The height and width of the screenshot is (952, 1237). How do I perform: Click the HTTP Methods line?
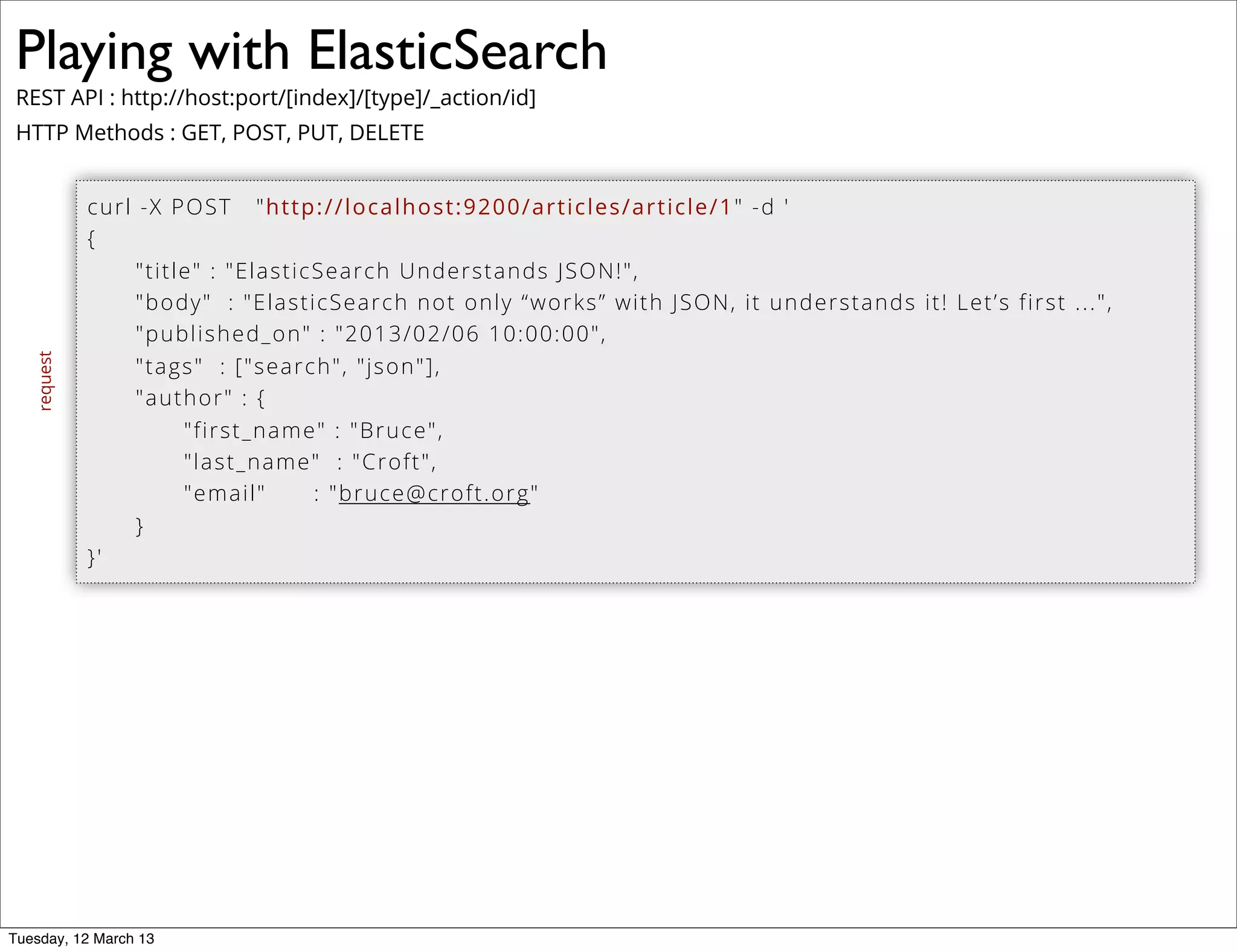pos(220,133)
